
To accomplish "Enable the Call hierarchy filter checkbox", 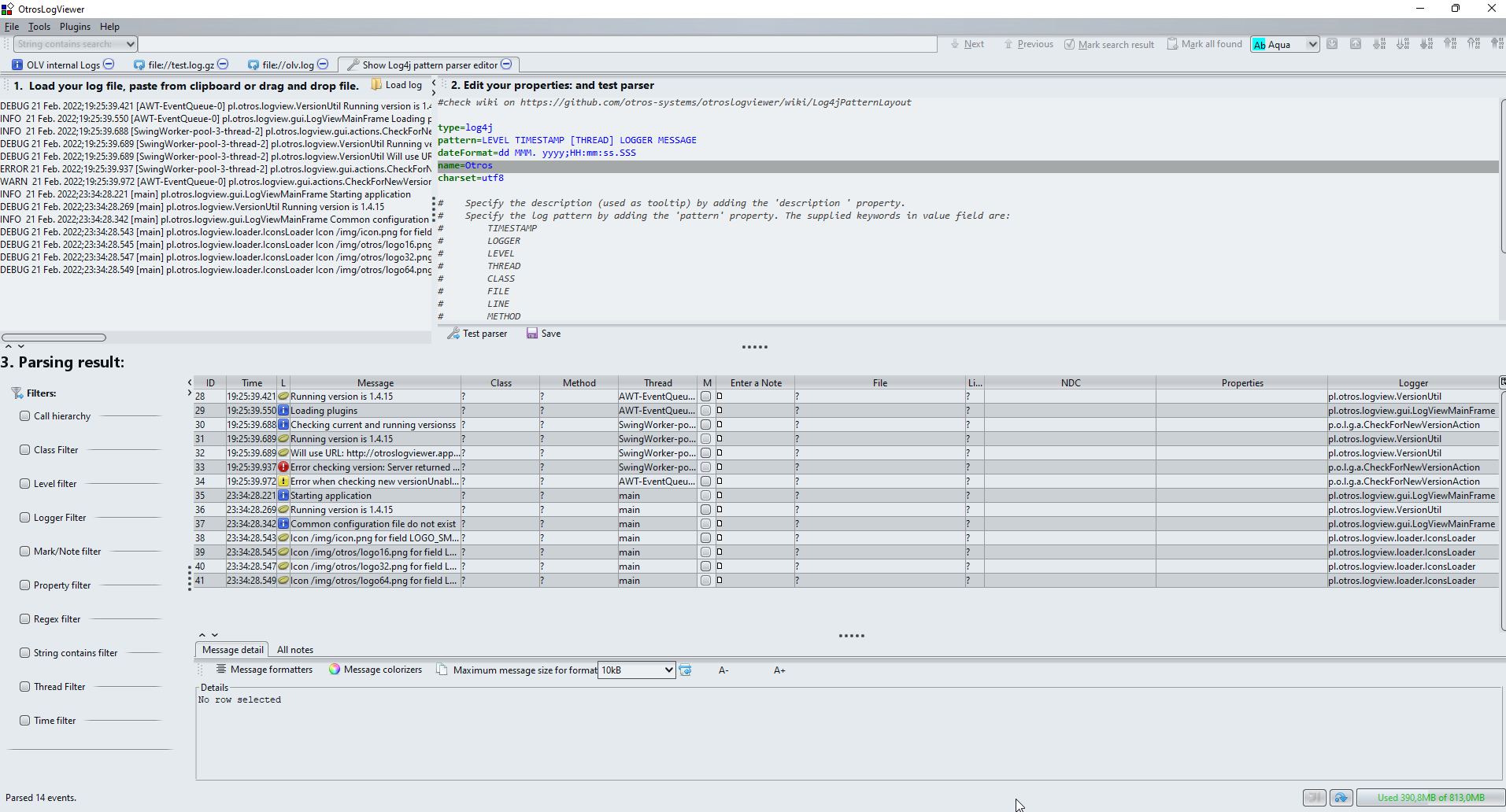I will pos(25,415).
